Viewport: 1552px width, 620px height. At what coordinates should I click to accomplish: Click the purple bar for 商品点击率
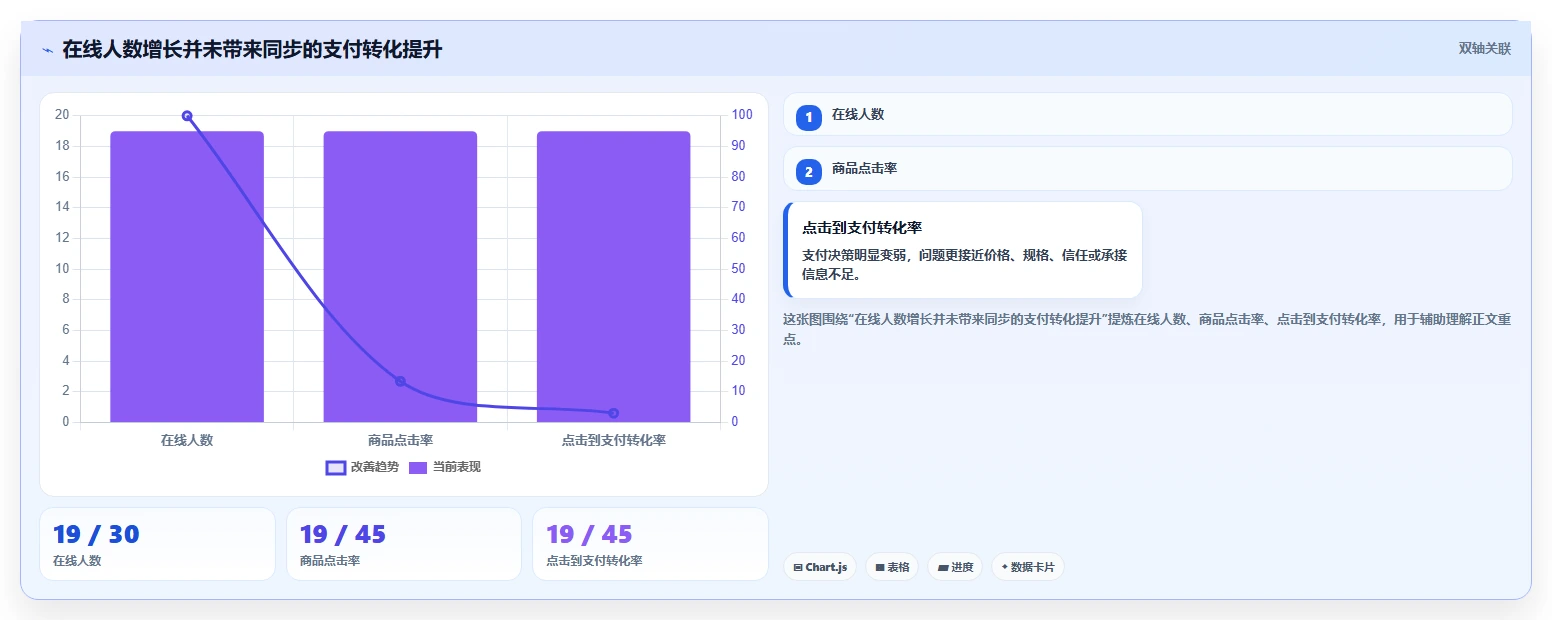coord(400,276)
